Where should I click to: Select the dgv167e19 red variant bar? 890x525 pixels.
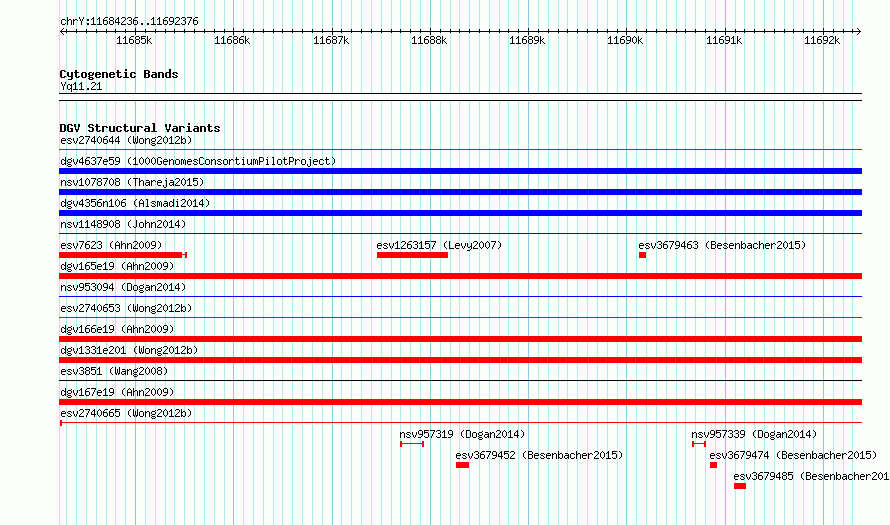click(460, 402)
